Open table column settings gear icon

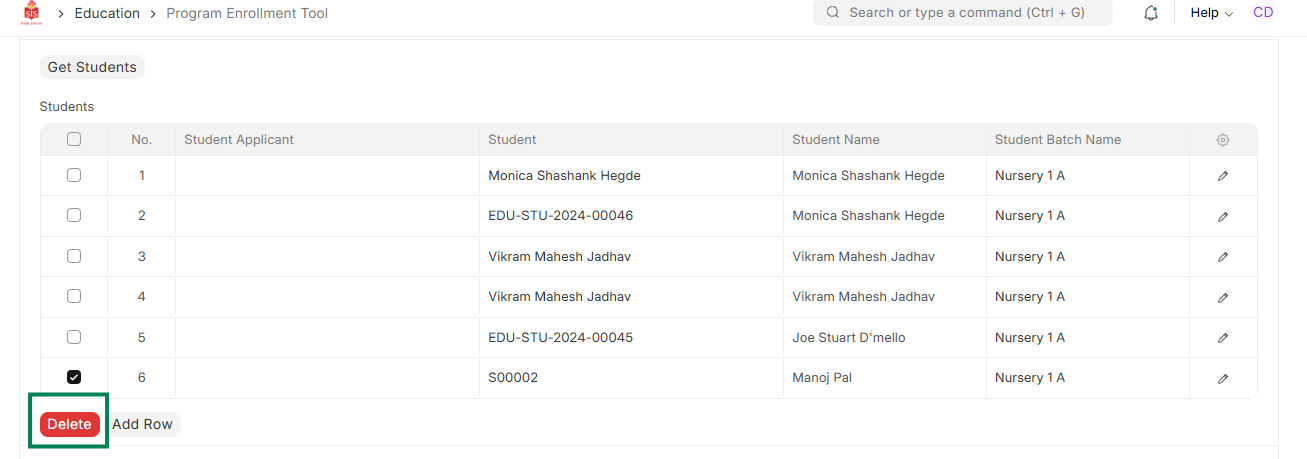point(1222,140)
